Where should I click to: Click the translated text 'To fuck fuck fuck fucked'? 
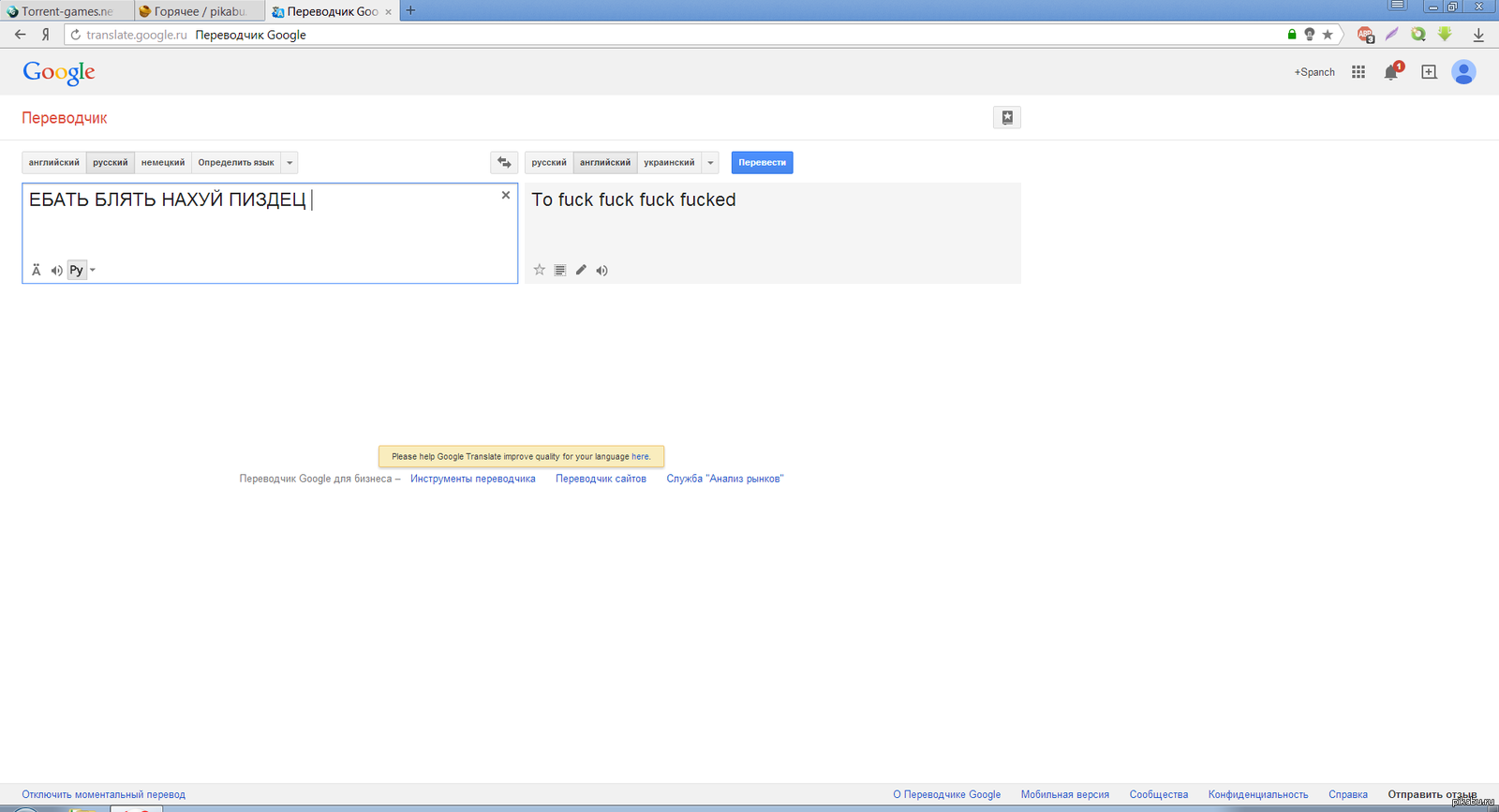pos(634,199)
